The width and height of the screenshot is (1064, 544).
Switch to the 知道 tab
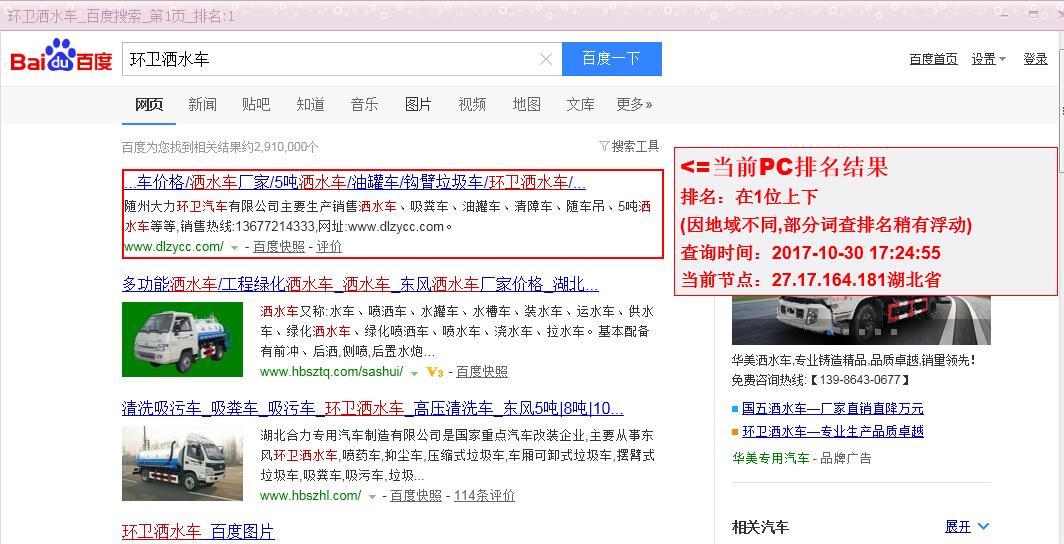click(x=310, y=104)
